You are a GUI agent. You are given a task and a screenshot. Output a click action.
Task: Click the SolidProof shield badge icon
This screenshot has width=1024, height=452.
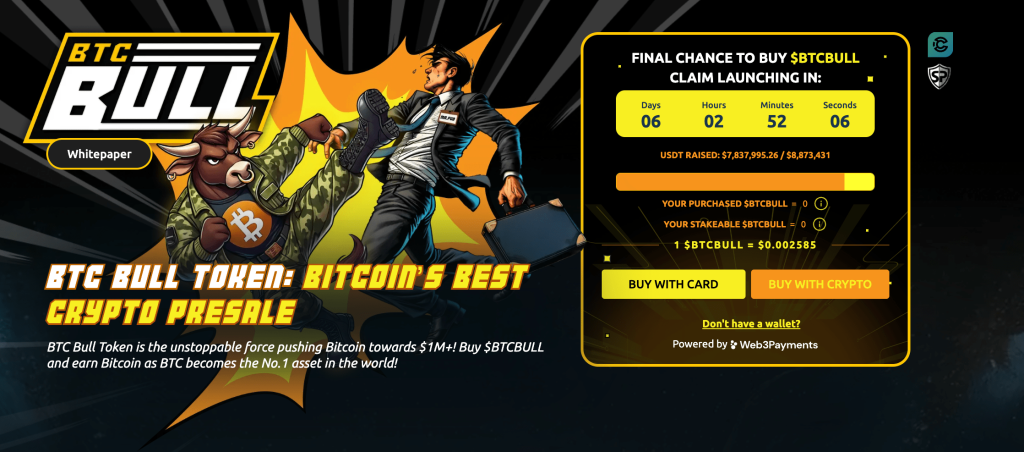coord(940,77)
